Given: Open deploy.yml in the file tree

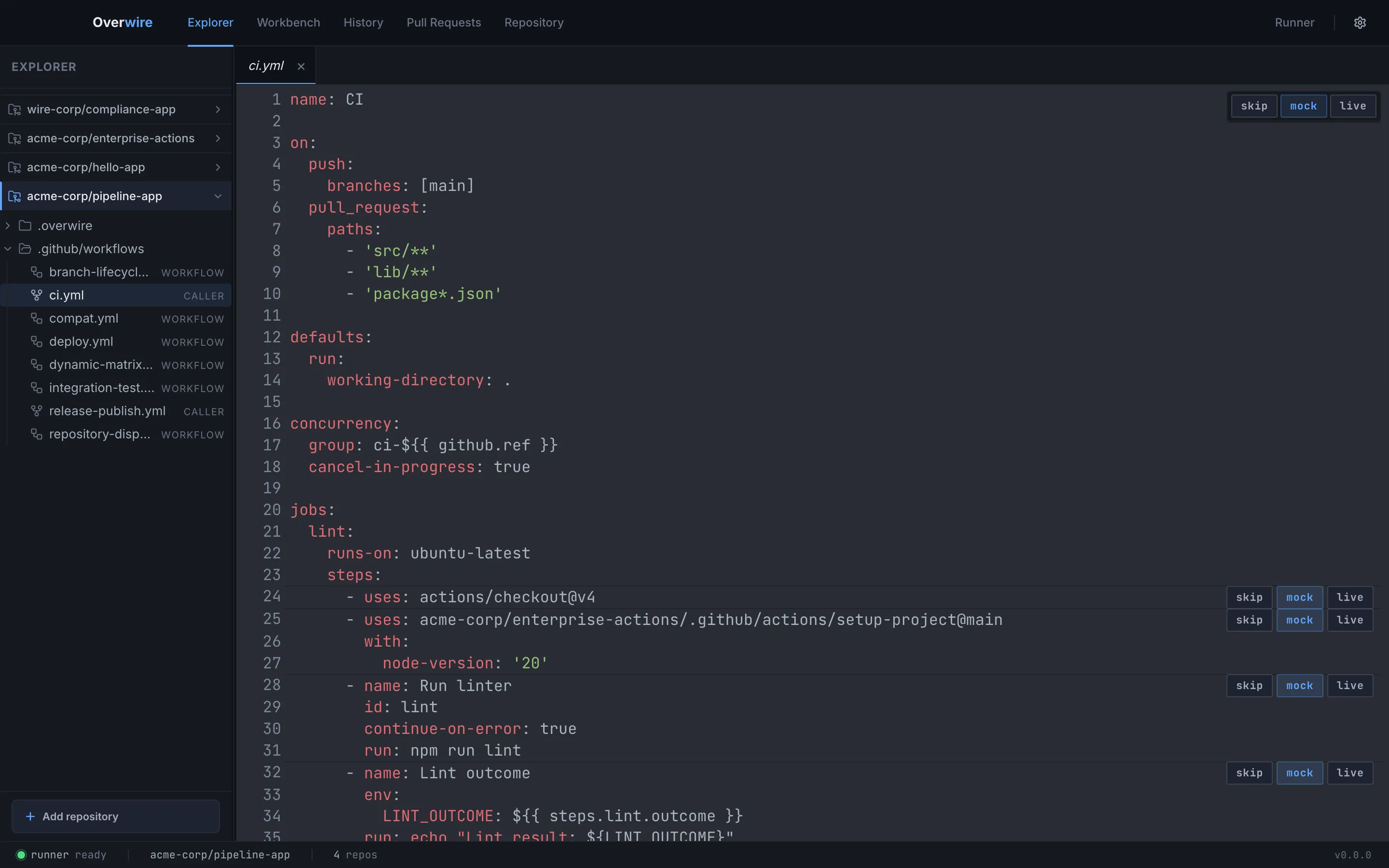Looking at the screenshot, I should coord(116,341).
